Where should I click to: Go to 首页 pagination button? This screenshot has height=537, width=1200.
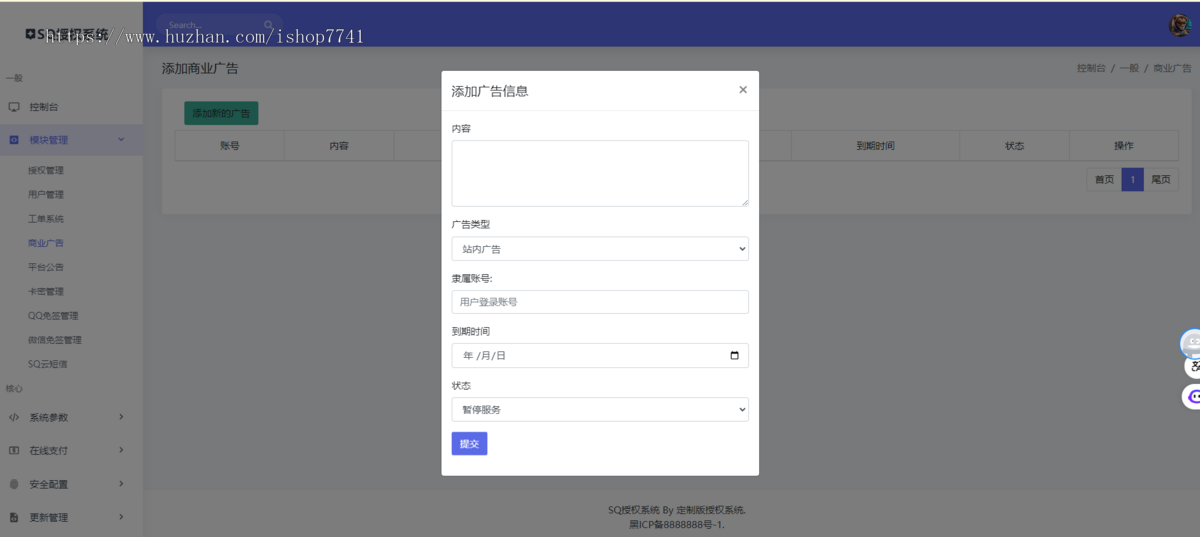coord(1104,180)
